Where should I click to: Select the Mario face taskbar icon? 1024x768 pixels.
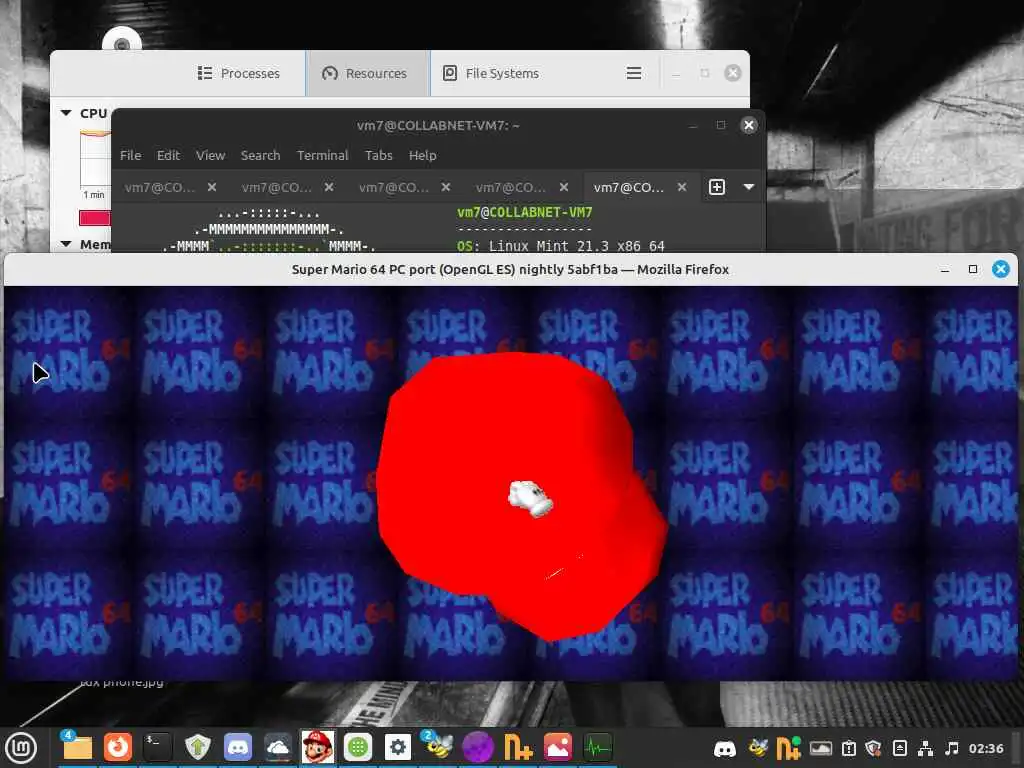(x=317, y=746)
